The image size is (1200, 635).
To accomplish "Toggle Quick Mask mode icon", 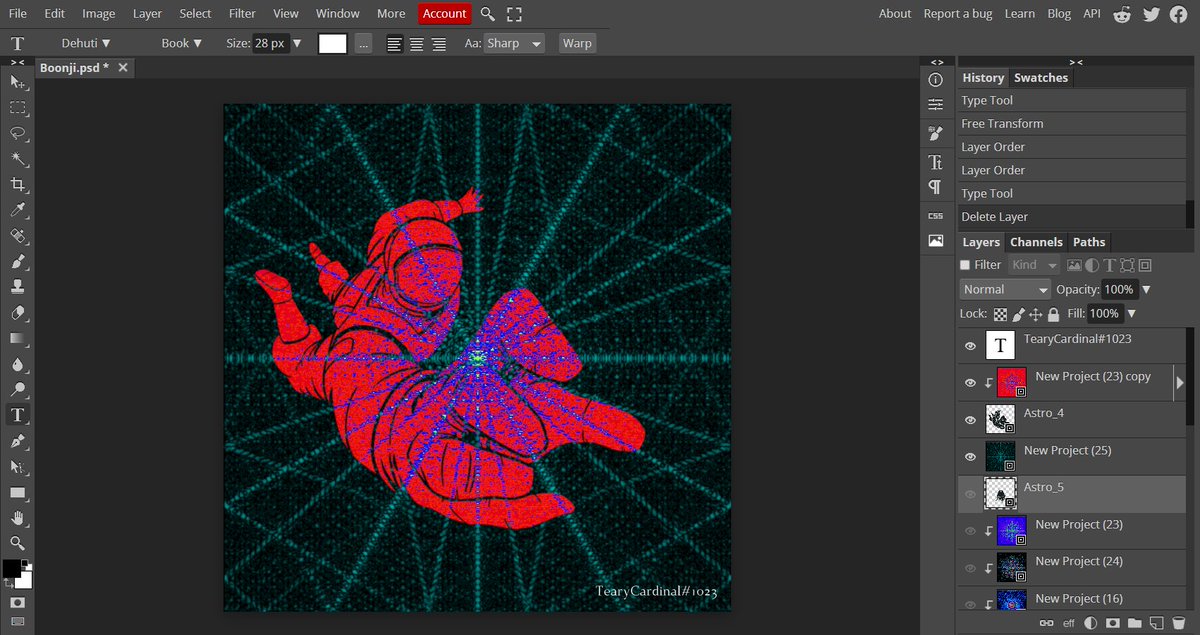I will [x=17, y=603].
